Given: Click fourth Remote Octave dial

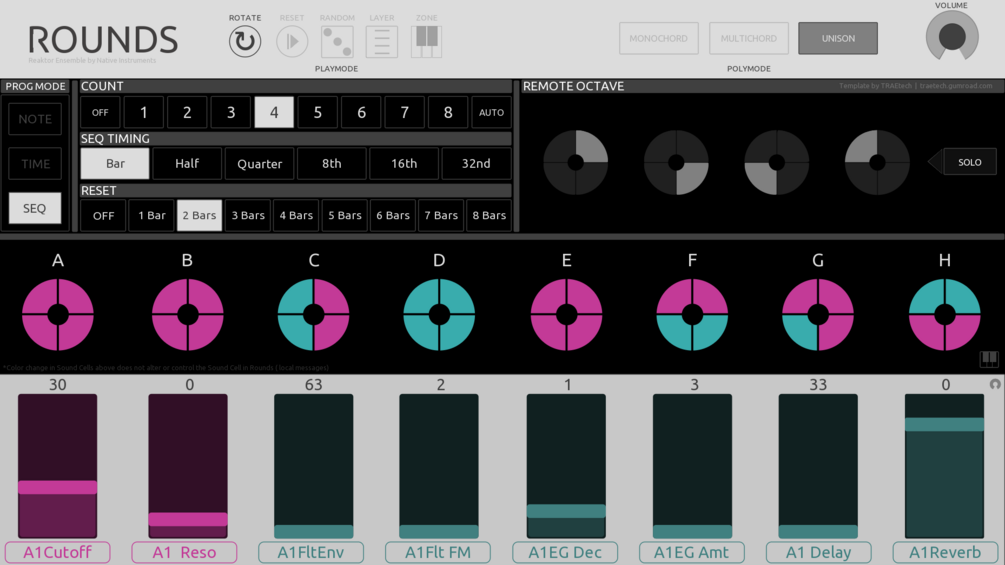Looking at the screenshot, I should (x=877, y=162).
